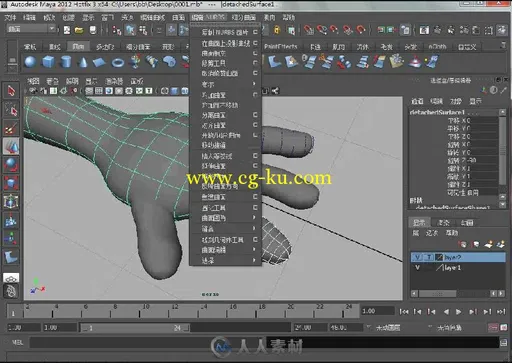Click Translate X channel label
Screen dimensions: 512x363
(459, 120)
